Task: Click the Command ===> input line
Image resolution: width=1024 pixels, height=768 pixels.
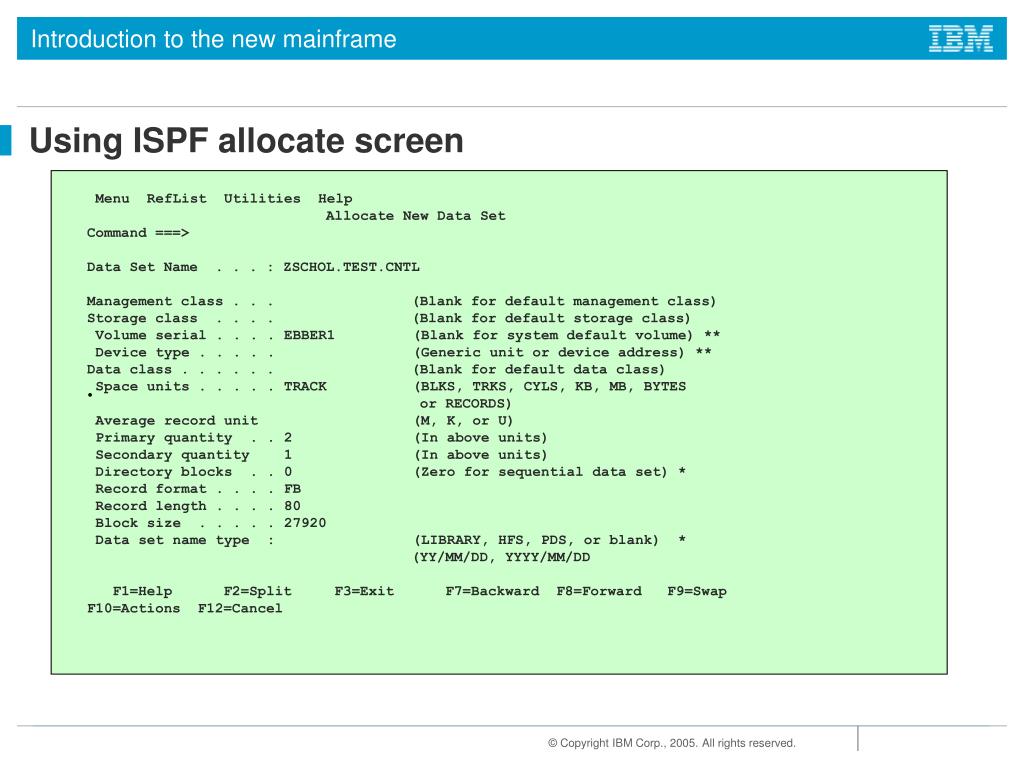Action: 138,233
